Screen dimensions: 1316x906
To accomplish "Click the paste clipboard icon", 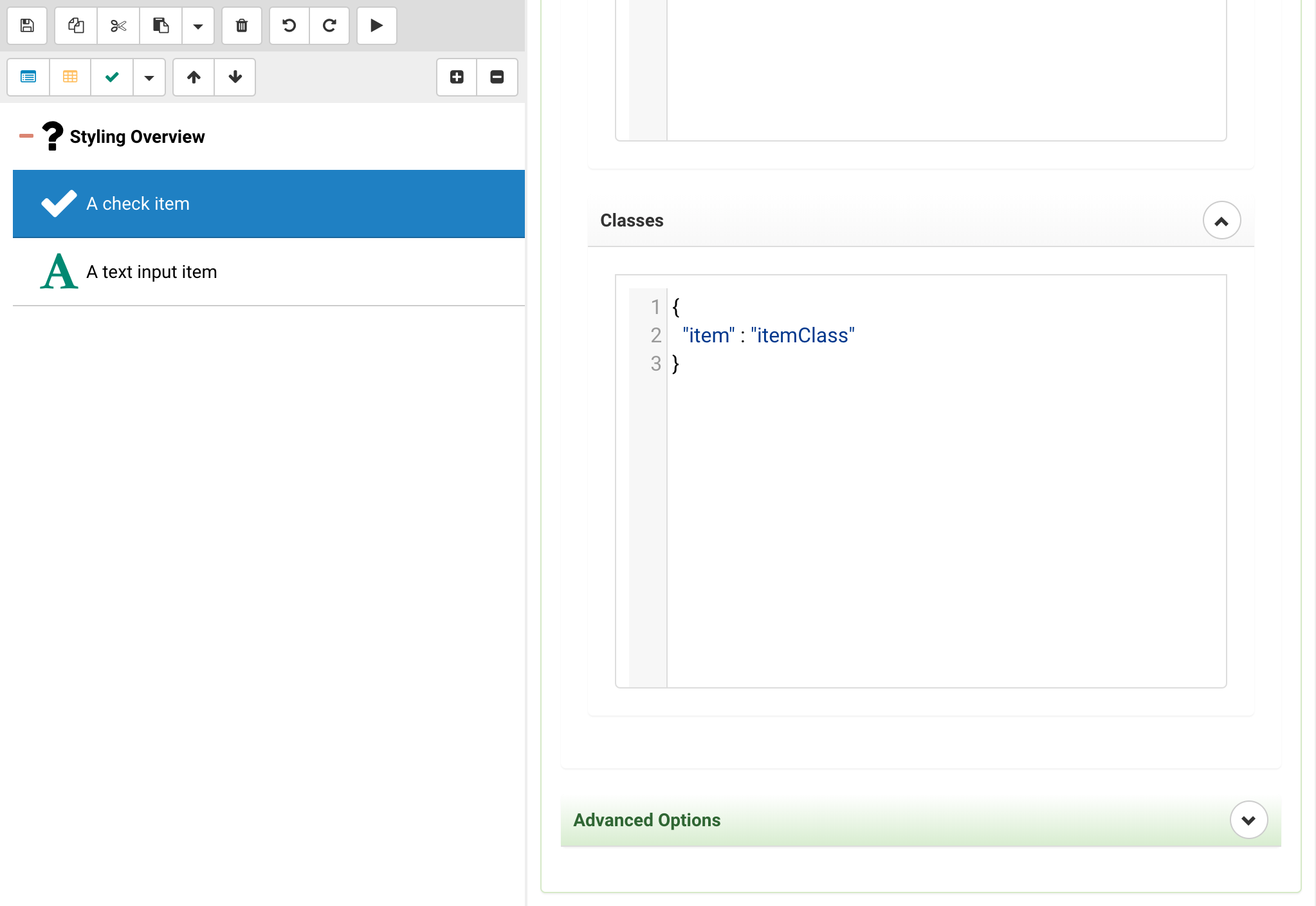I will [161, 26].
